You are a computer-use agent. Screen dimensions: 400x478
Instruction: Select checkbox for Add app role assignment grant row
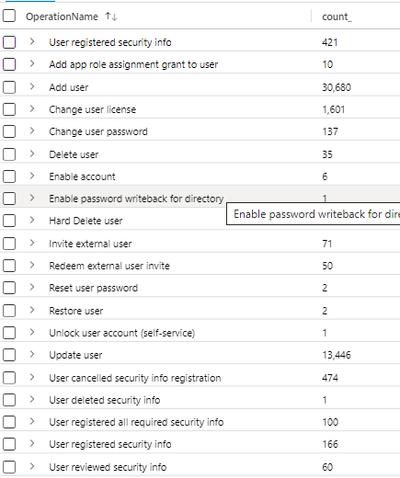[x=9, y=64]
